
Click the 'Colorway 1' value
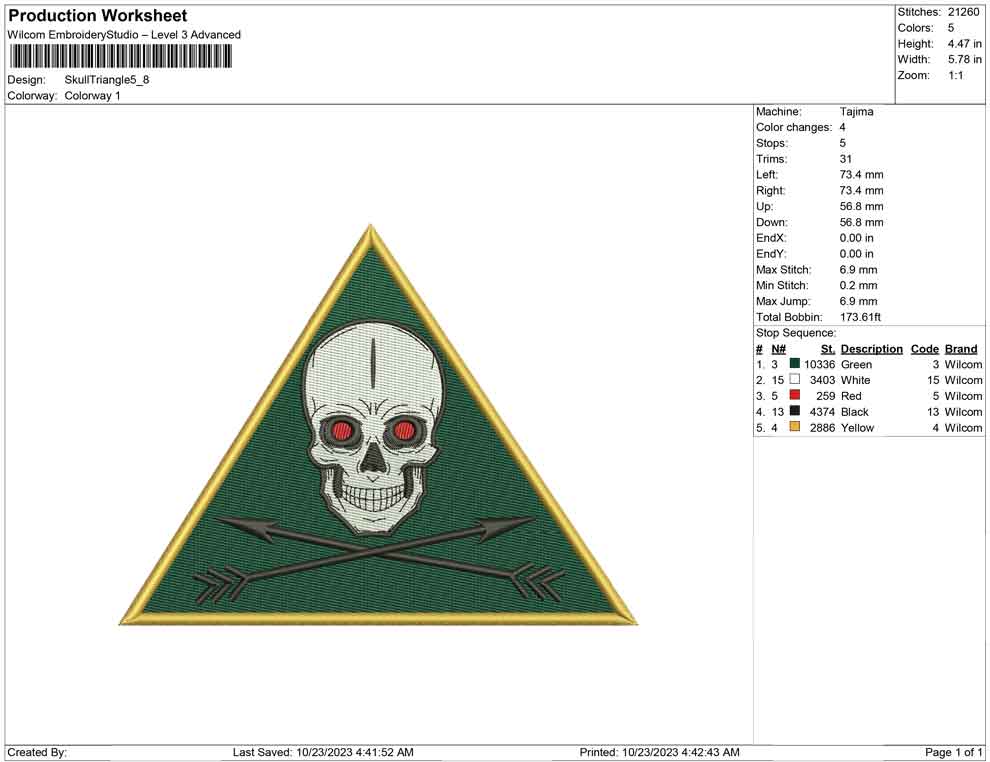(x=92, y=96)
